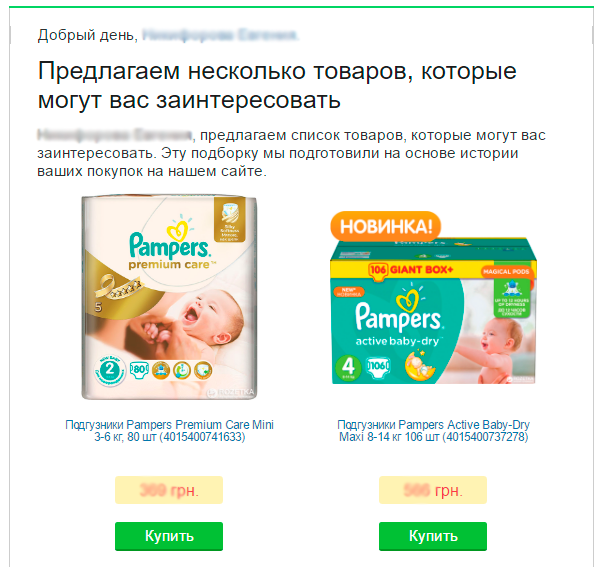Click the size 2 badge on Premium Care pack
Image resolution: width=607 pixels, height=567 pixels.
110,370
